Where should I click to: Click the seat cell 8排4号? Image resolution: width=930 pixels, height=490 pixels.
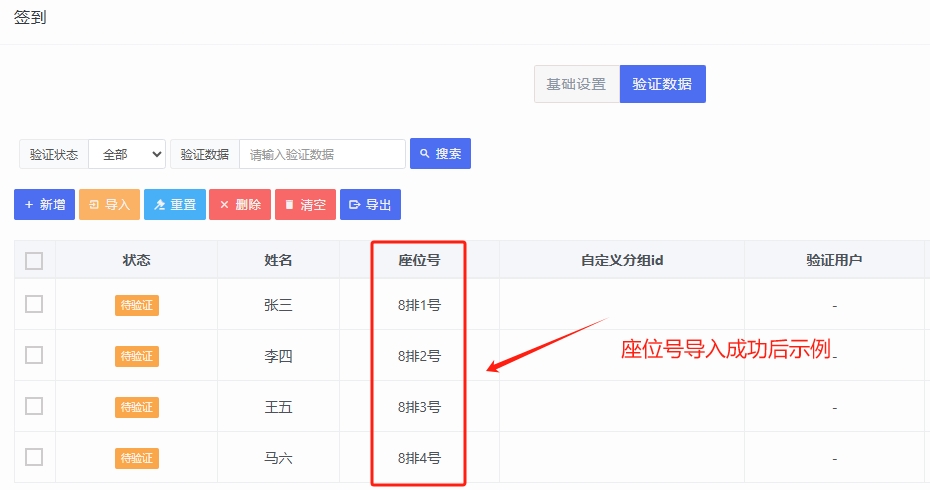click(419, 458)
